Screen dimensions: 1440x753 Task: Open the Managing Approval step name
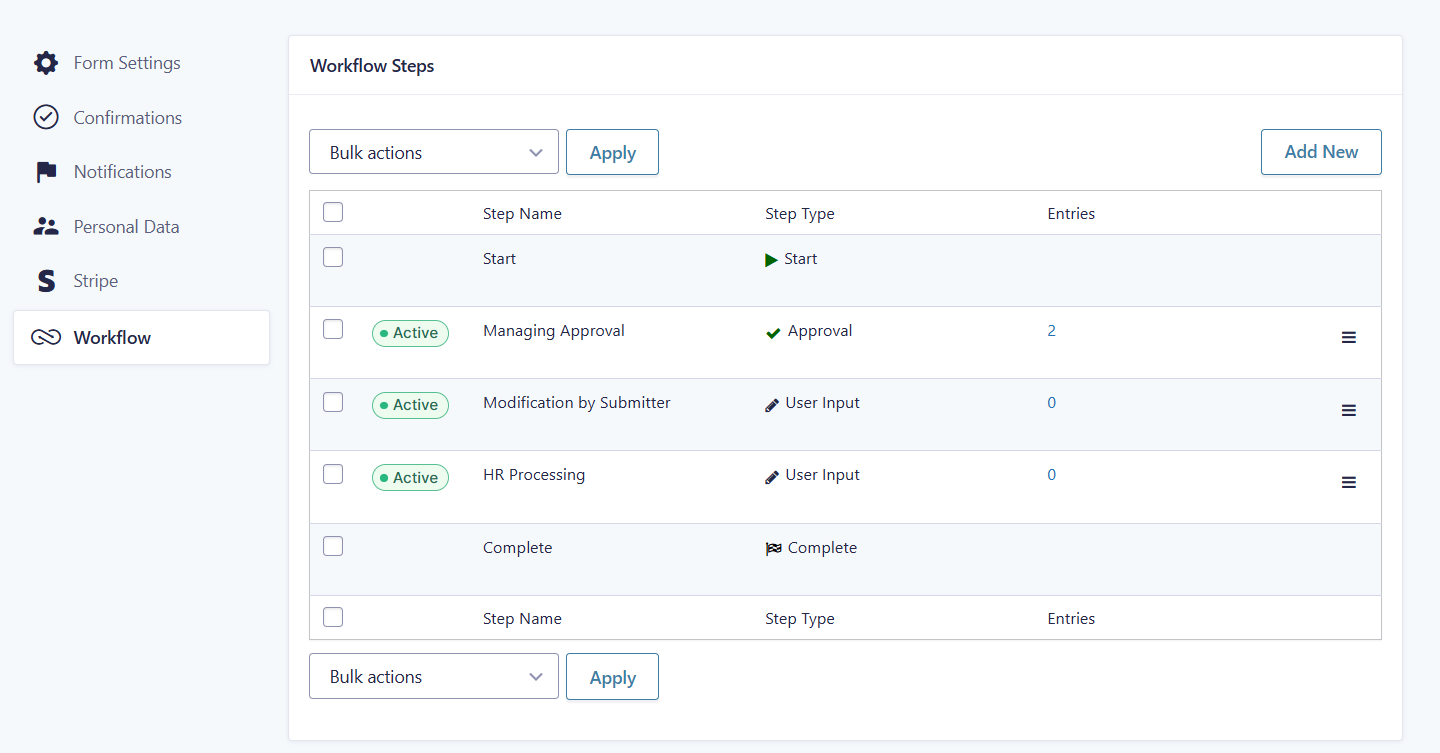click(553, 331)
